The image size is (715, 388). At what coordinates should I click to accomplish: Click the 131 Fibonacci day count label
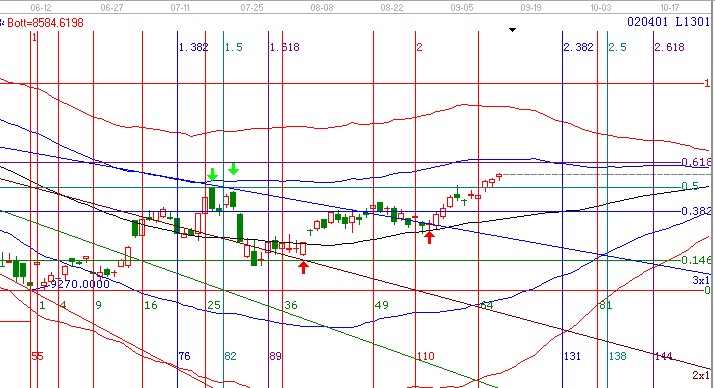[572, 356]
